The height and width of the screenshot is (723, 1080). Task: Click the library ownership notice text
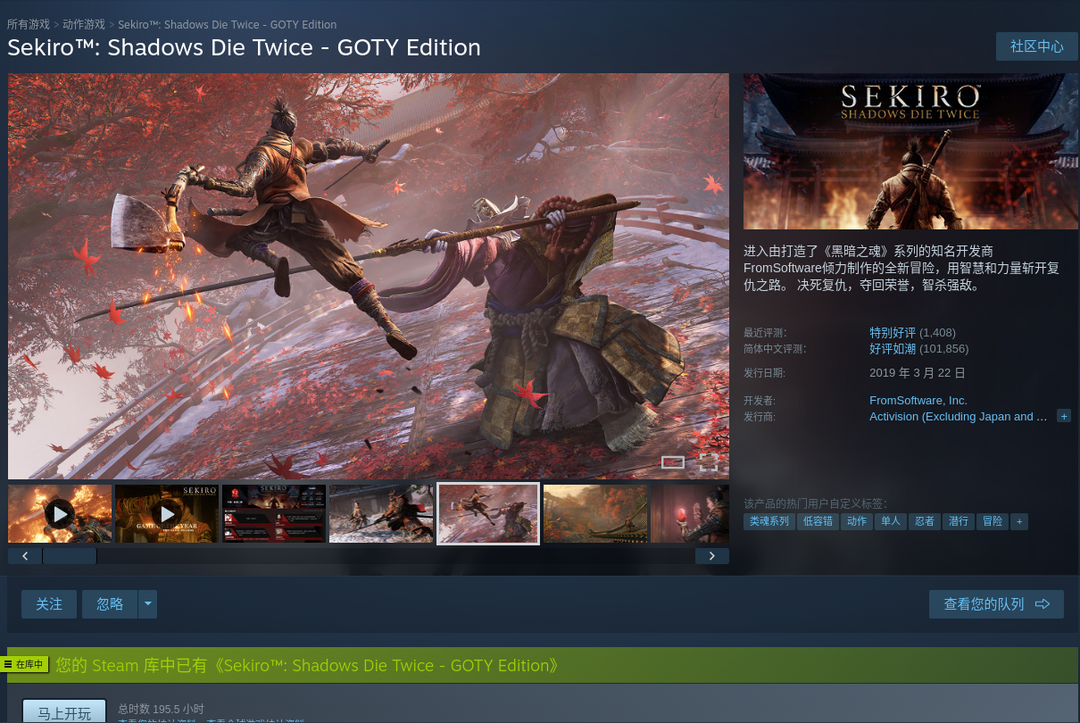click(307, 665)
